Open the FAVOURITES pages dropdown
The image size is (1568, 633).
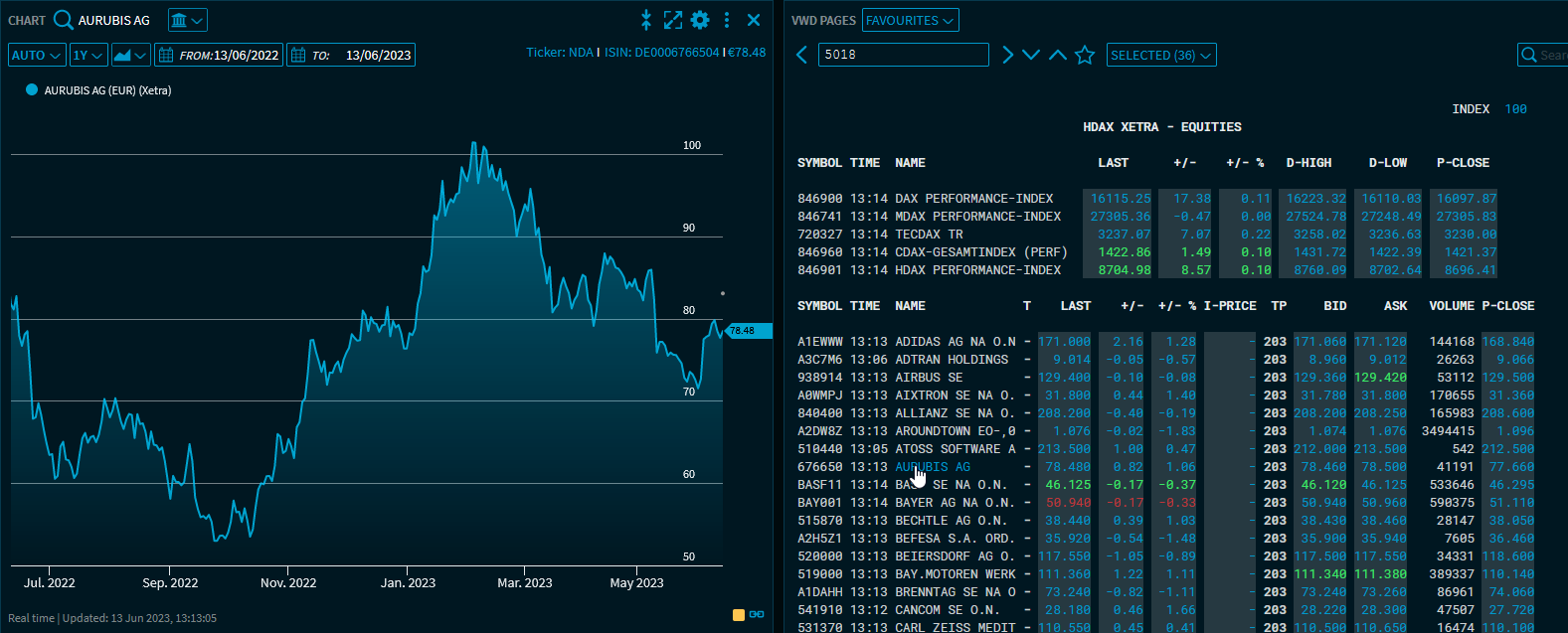[910, 20]
